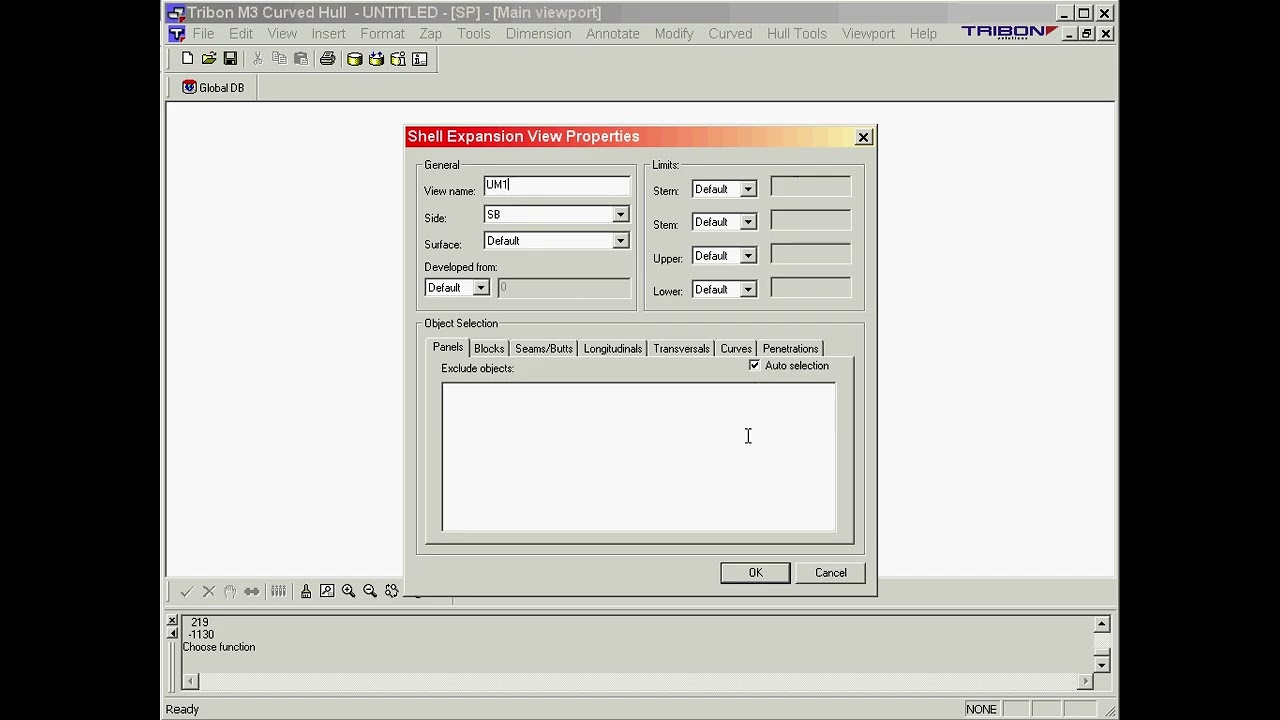The image size is (1280, 720).
Task: Click the Open folder toolbar icon
Action: [x=209, y=59]
